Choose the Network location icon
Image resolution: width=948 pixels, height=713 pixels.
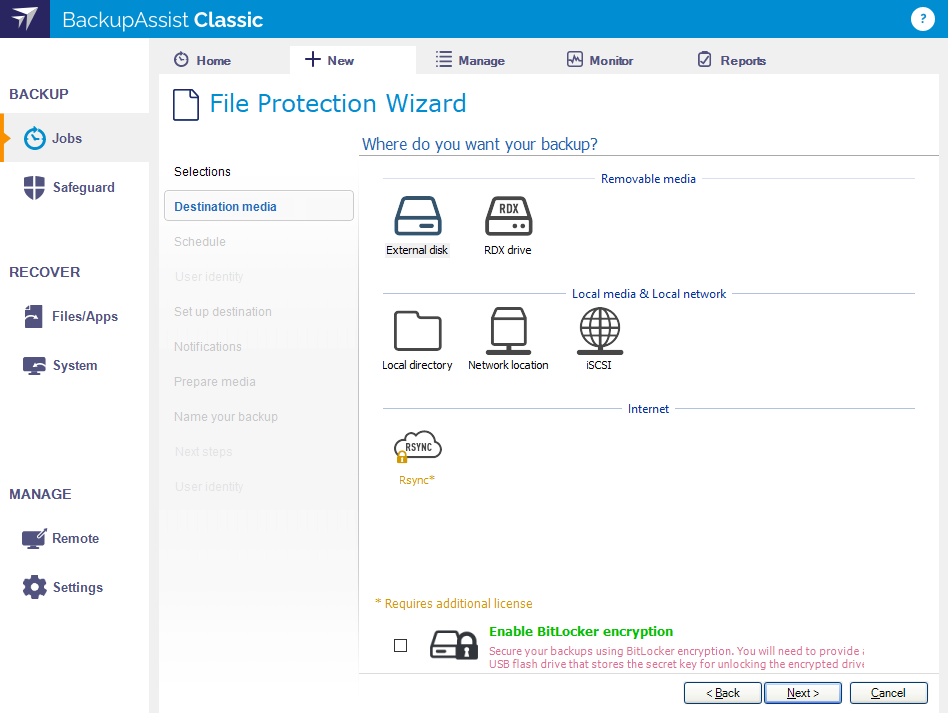508,330
